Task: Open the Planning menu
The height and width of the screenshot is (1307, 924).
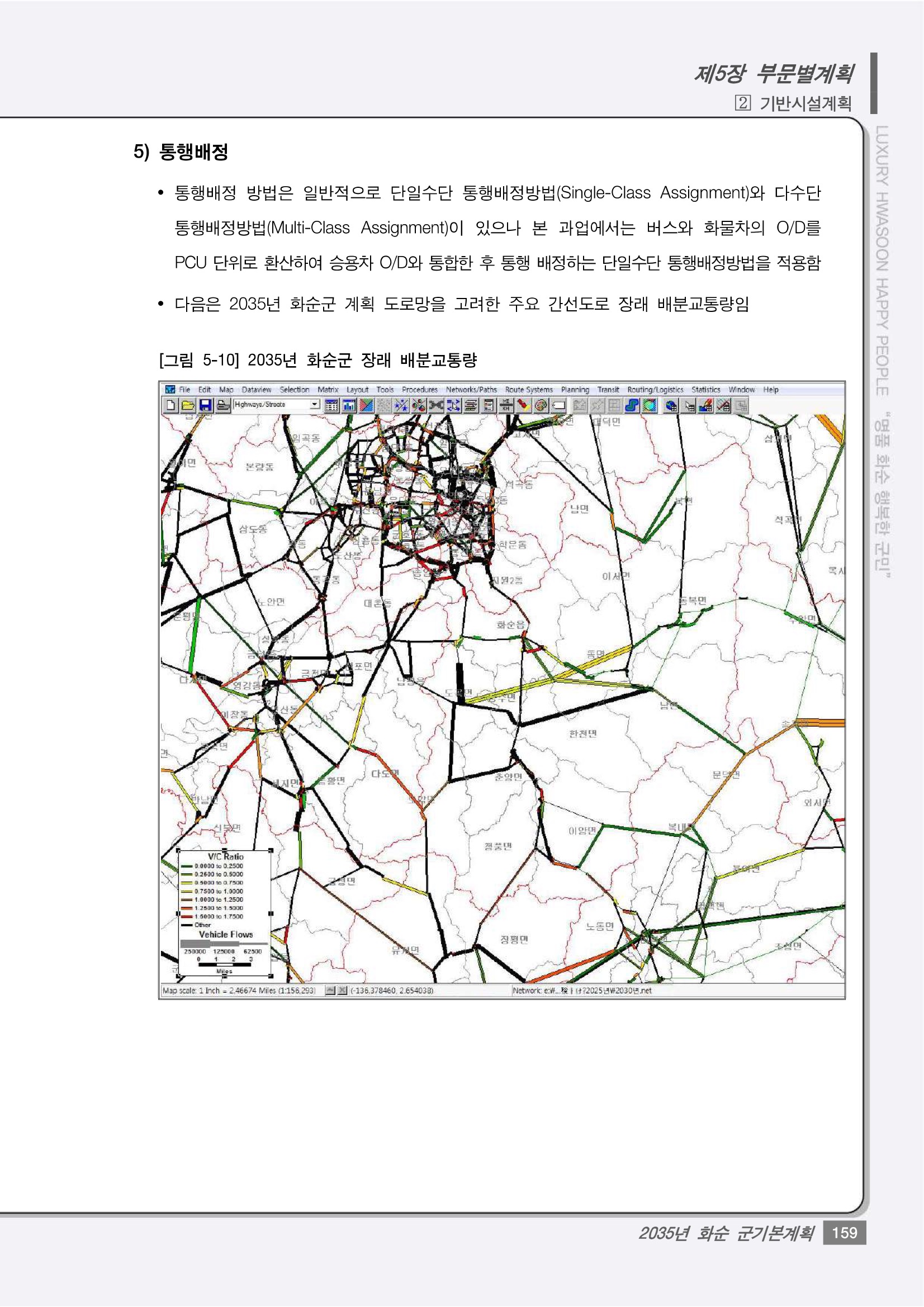Action: pyautogui.click(x=575, y=390)
